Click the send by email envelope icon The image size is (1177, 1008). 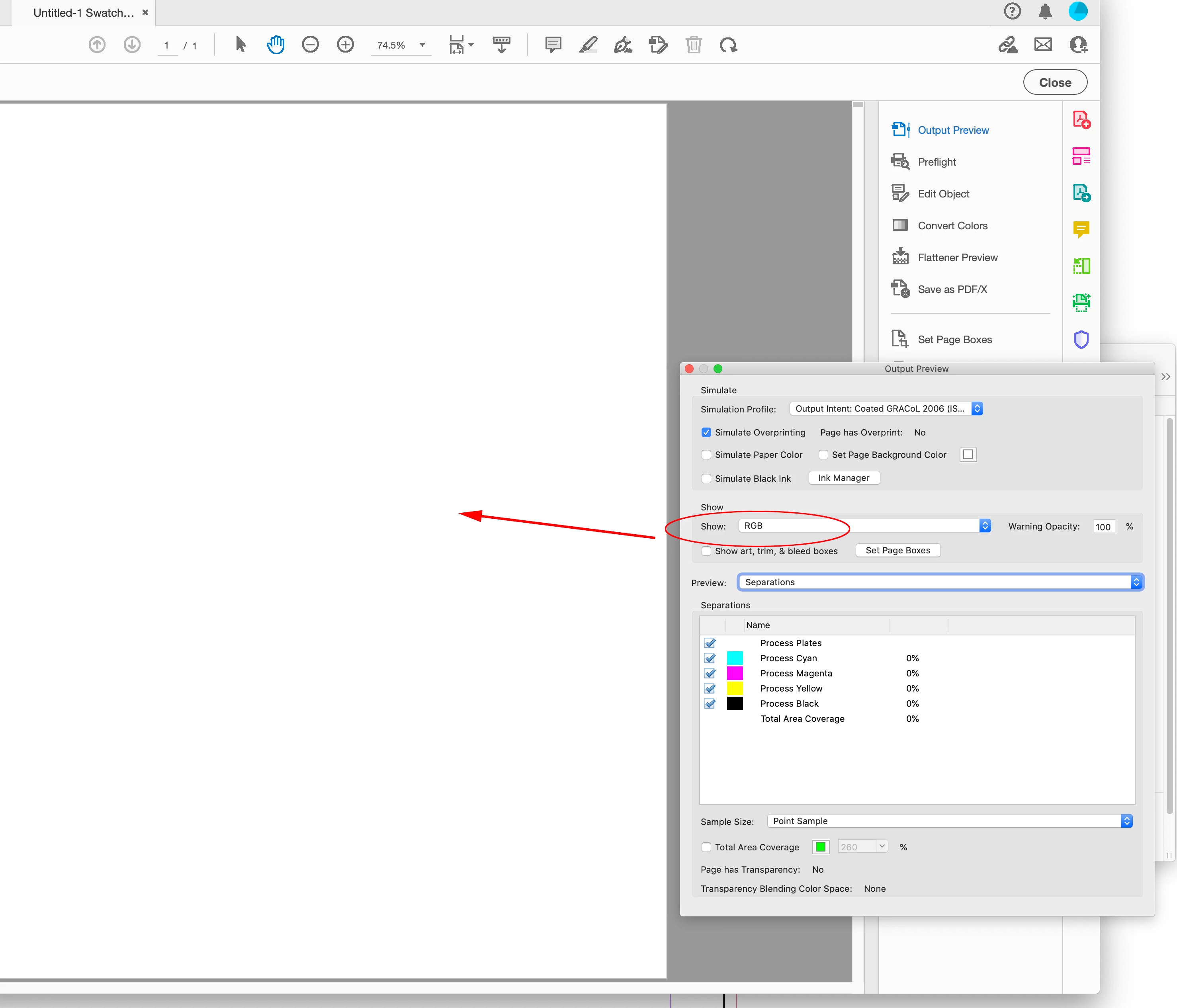(x=1043, y=44)
